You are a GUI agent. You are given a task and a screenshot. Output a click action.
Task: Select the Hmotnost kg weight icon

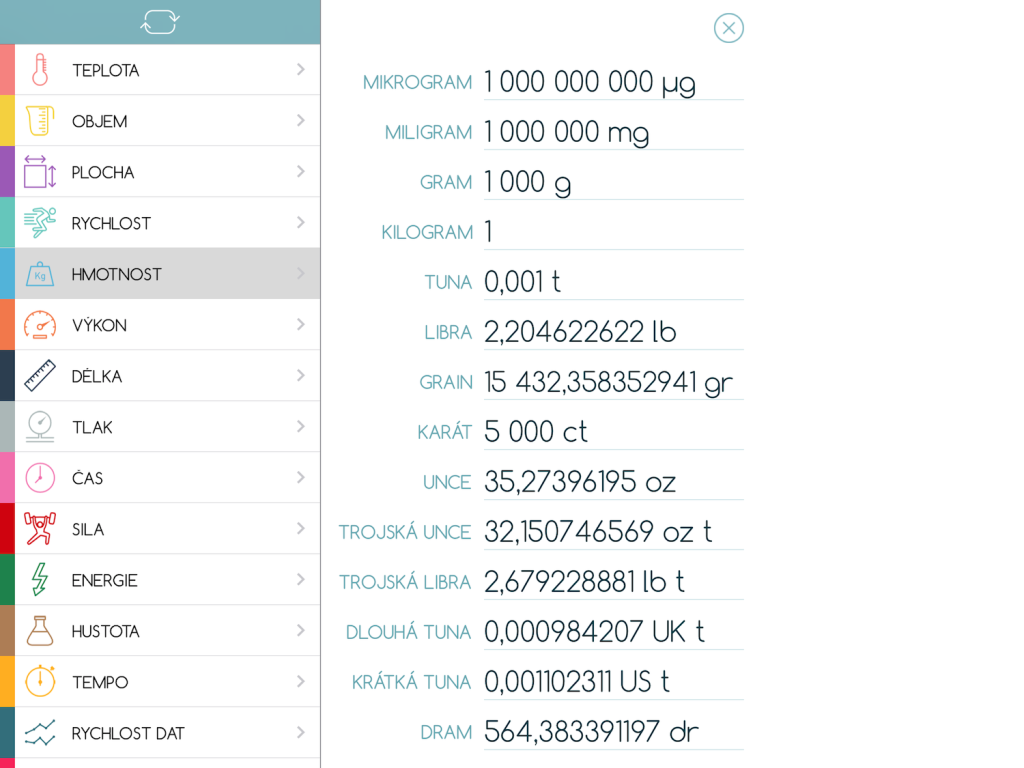(40, 274)
